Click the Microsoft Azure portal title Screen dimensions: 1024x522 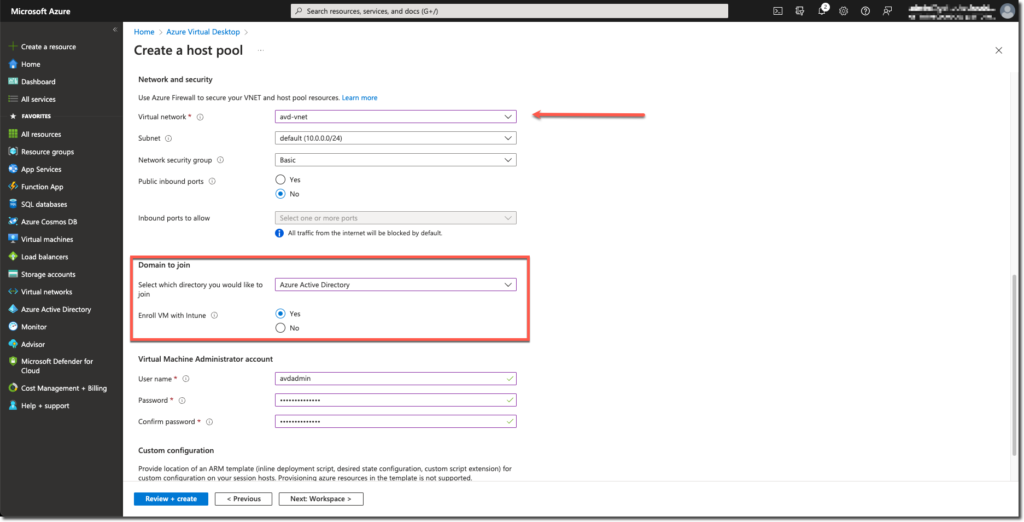pyautogui.click(x=40, y=11)
